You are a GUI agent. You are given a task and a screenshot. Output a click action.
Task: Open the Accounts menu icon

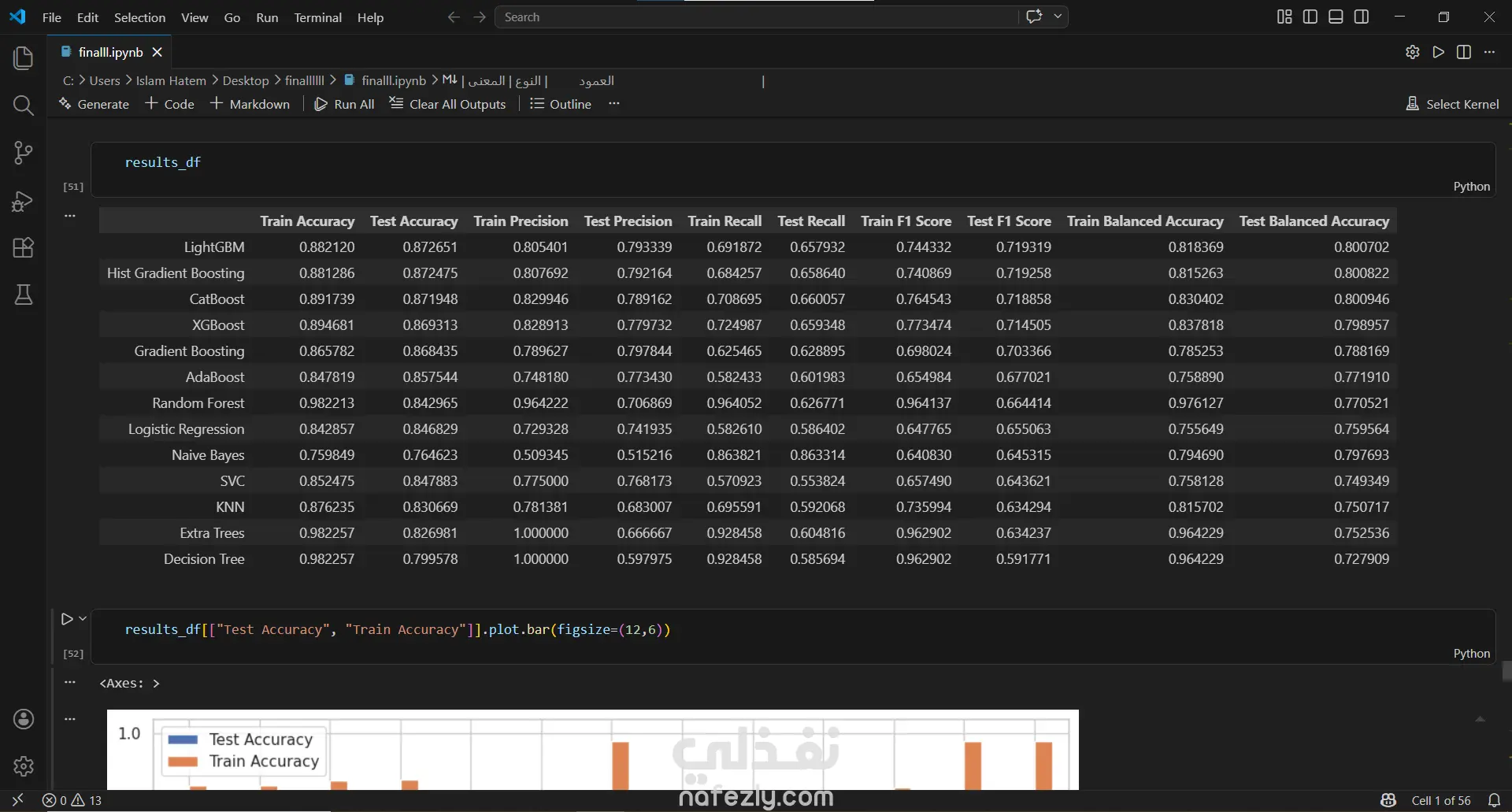click(24, 719)
